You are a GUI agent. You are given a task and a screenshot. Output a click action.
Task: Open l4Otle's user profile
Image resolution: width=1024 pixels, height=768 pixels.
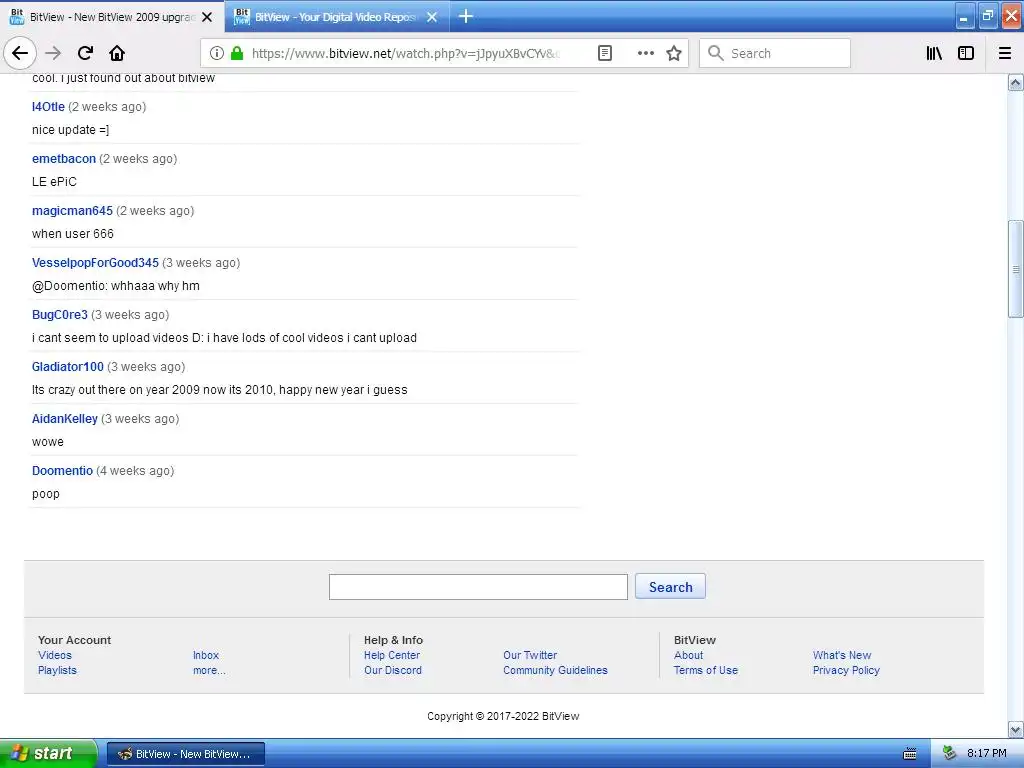pos(48,106)
